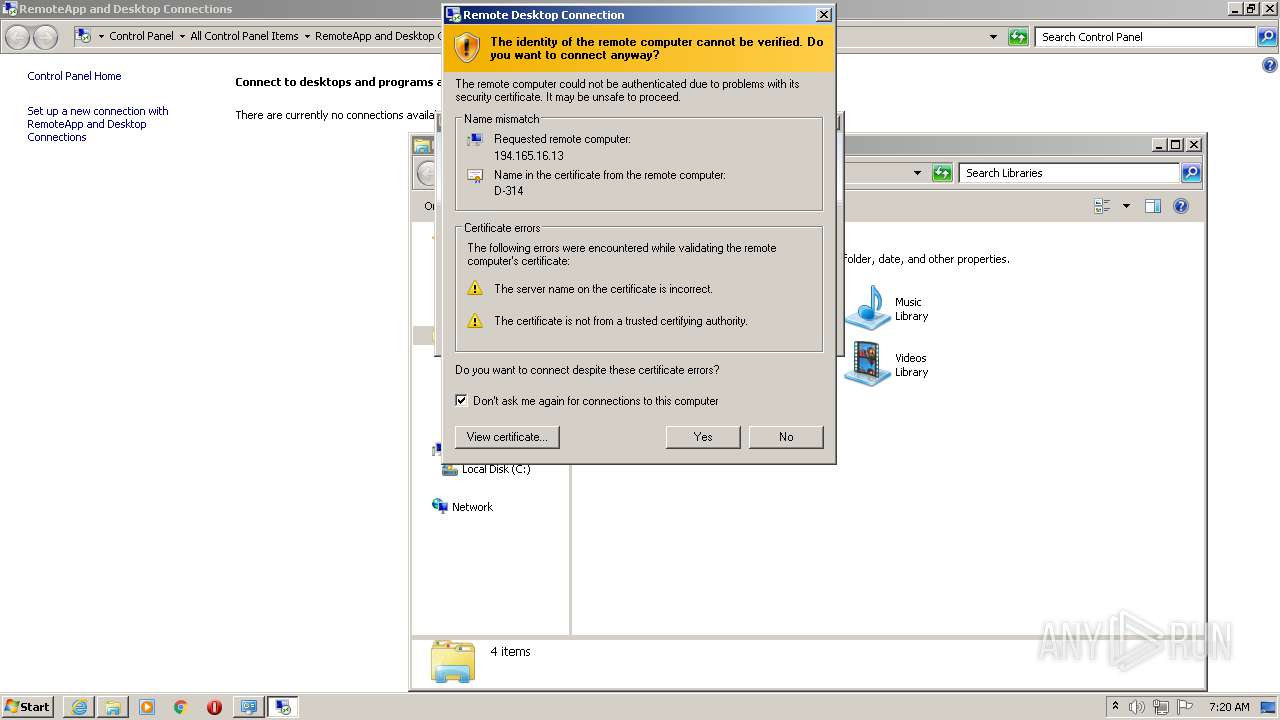Click the volume speaker tray icon

click(x=1137, y=707)
